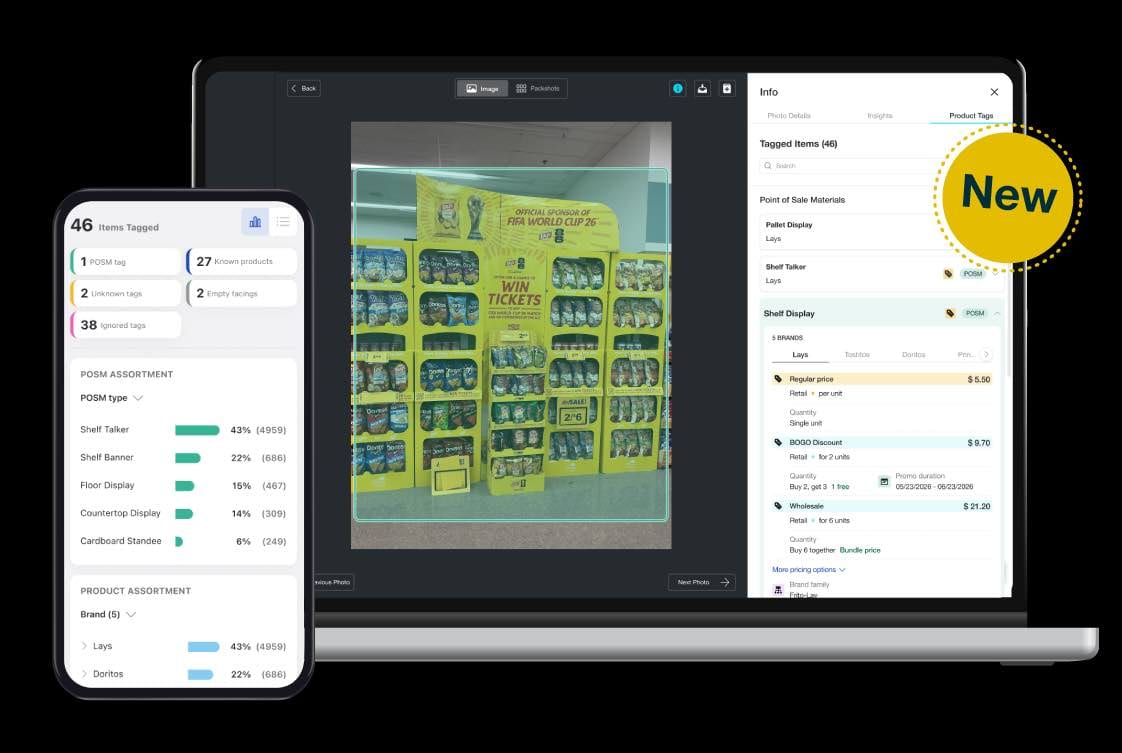Switch to the Image view
The image size is (1122, 753).
click(x=482, y=89)
